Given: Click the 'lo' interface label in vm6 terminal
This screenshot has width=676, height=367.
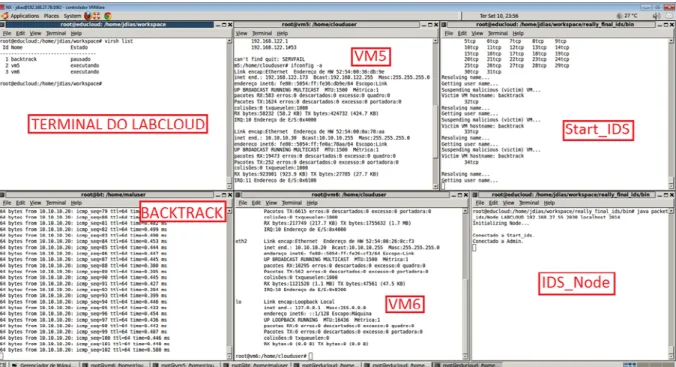Looking at the screenshot, I should coord(238,302).
